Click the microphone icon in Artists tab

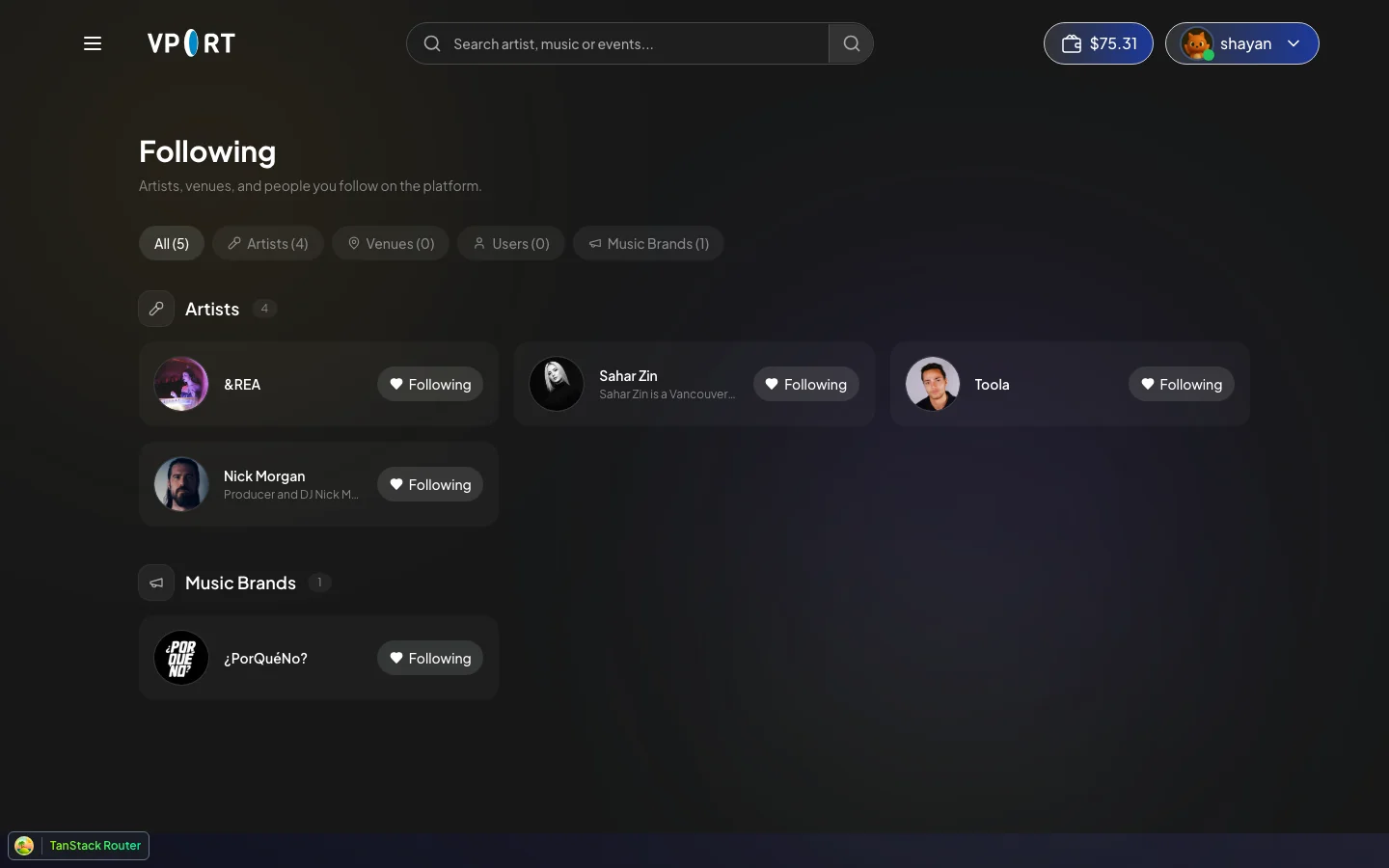pyautogui.click(x=234, y=243)
